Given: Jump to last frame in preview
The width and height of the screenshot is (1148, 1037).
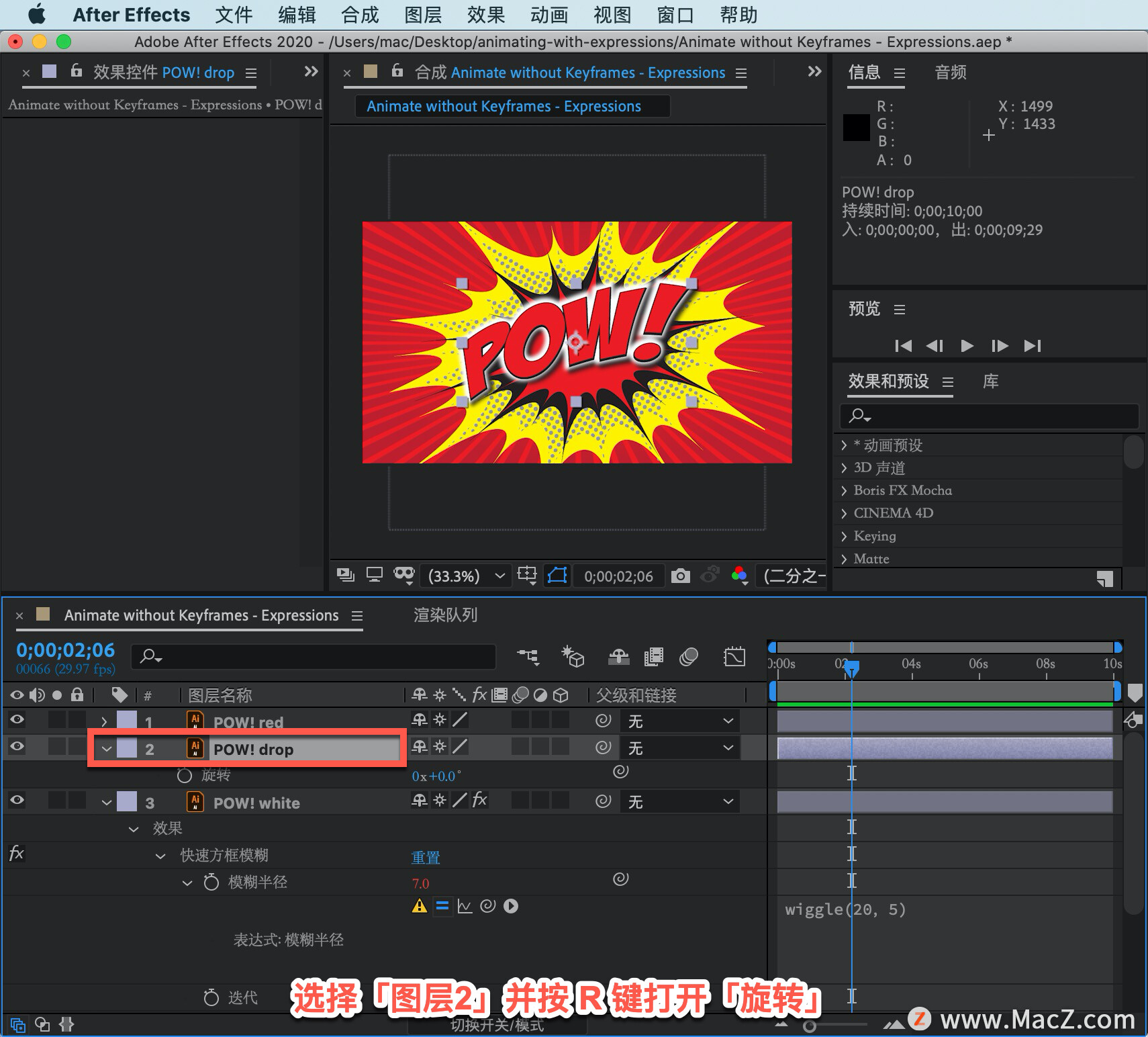Looking at the screenshot, I should (1033, 346).
